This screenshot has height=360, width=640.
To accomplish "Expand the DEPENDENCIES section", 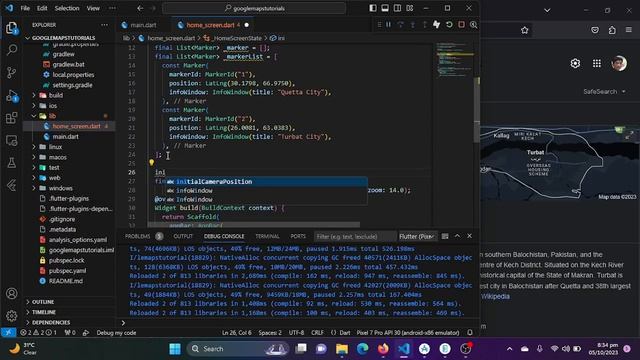I will coord(51,322).
